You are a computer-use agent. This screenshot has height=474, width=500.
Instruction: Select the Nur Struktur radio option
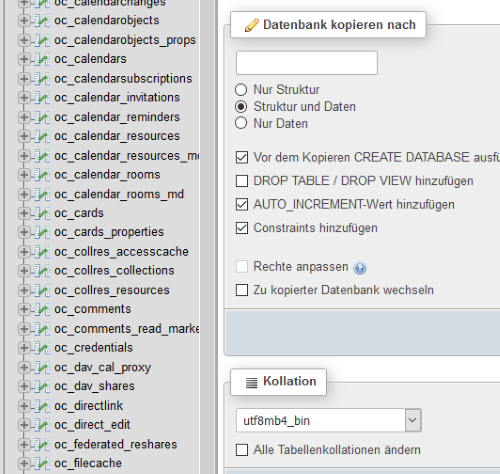241,90
